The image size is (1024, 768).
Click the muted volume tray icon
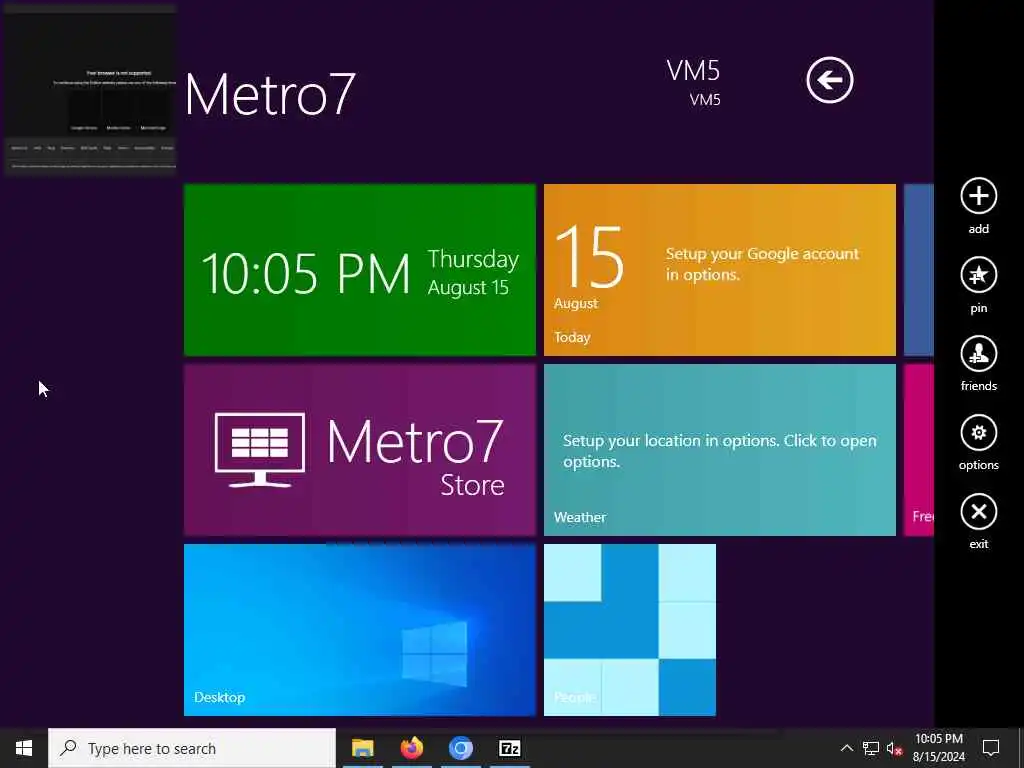click(894, 748)
